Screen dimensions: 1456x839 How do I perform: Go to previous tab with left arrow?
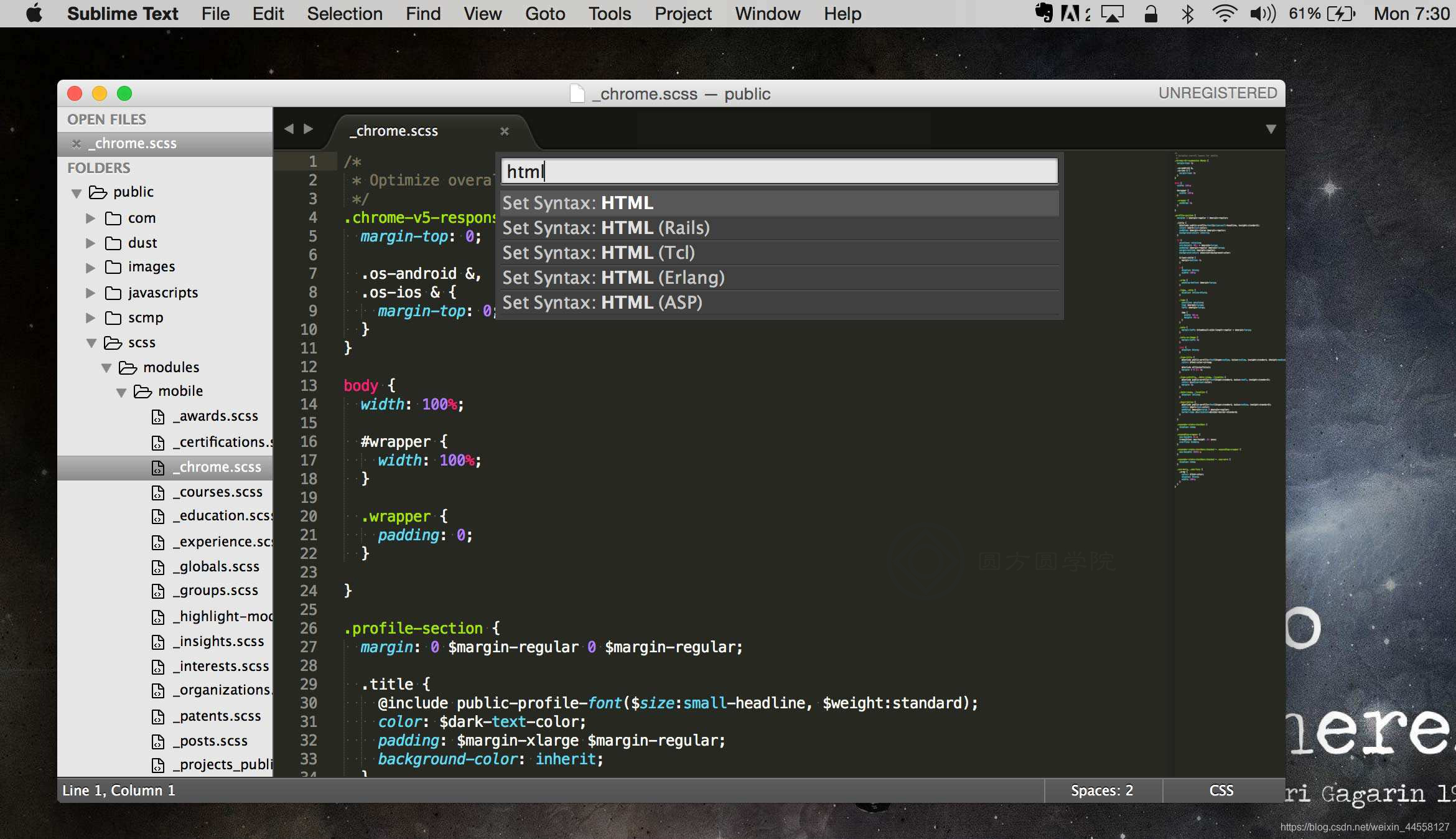[x=289, y=129]
